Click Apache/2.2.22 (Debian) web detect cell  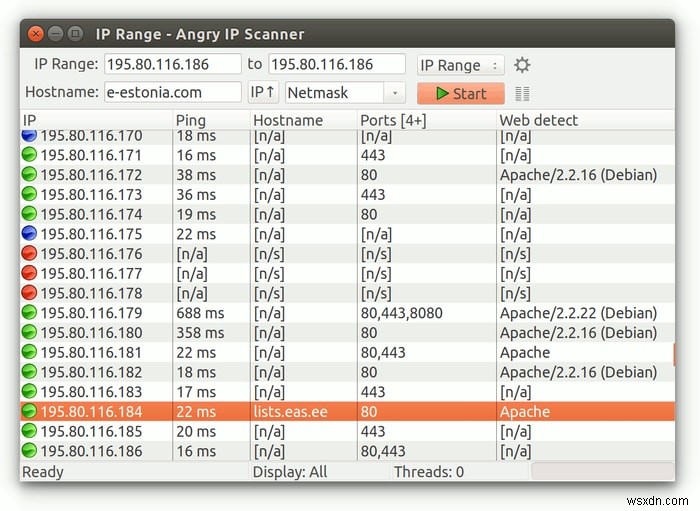click(x=578, y=313)
